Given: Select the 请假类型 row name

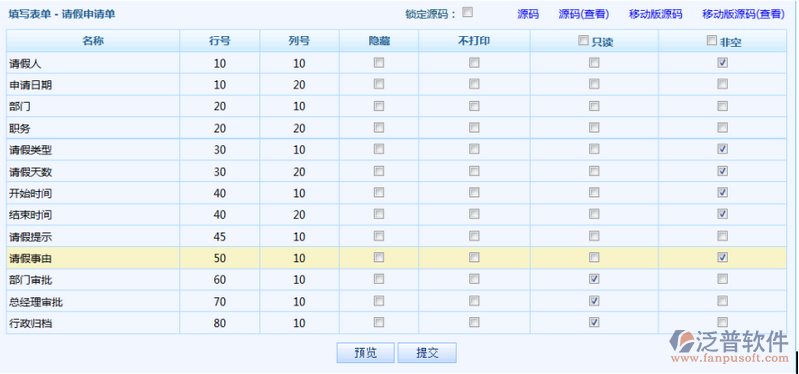Looking at the screenshot, I should (x=31, y=150).
